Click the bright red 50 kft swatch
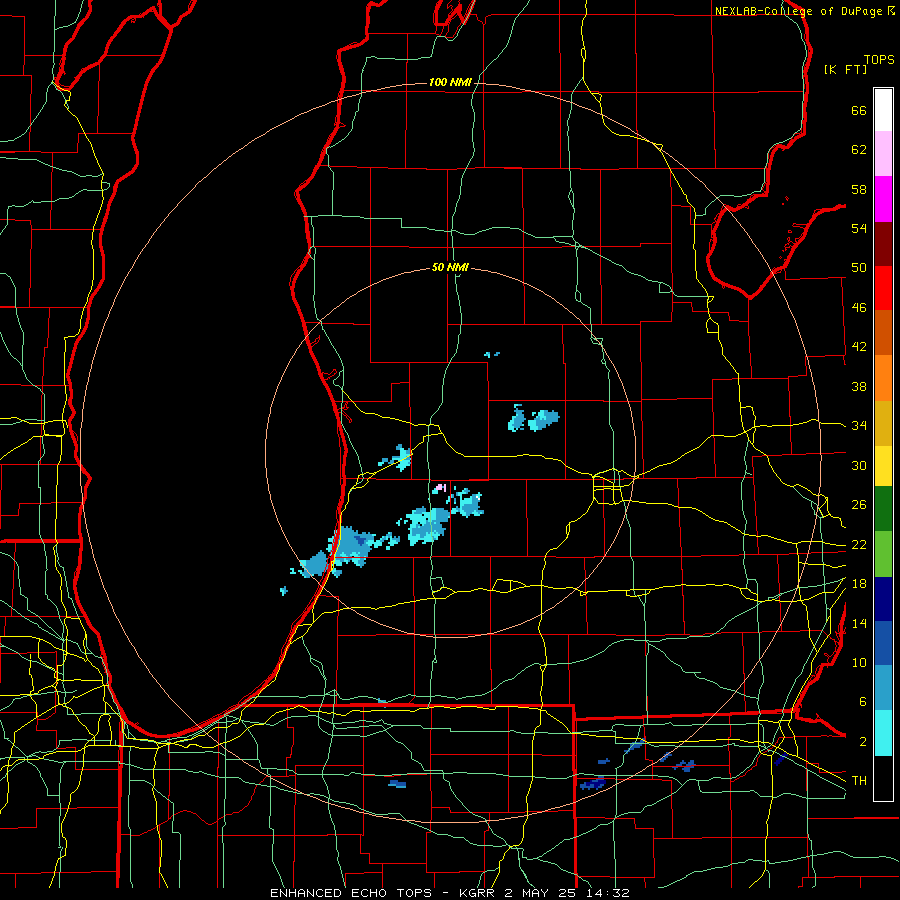This screenshot has height=900, width=900. pyautogui.click(x=883, y=288)
